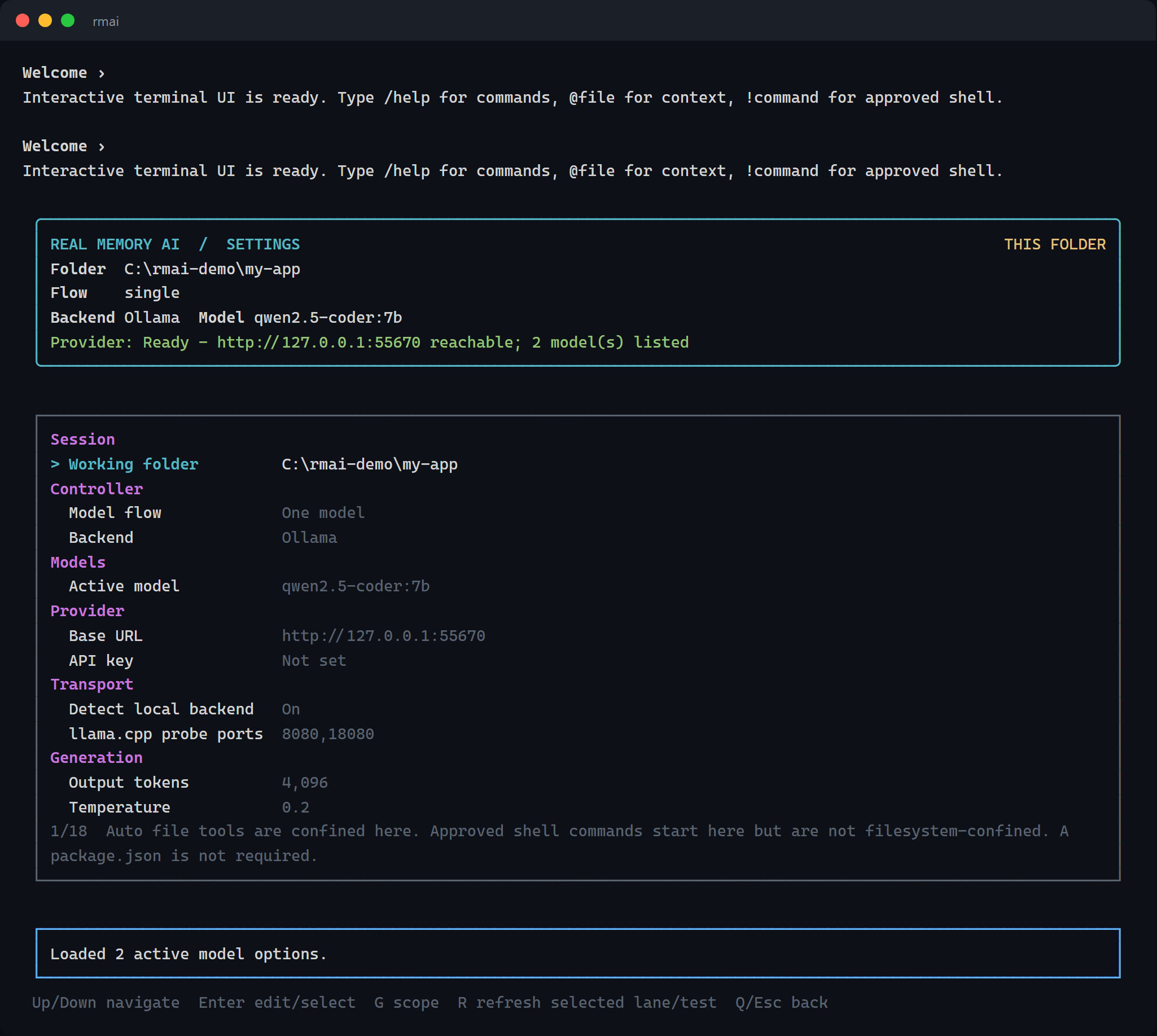The image size is (1157, 1036).
Task: Click the '1/18' item counter text
Action: click(x=69, y=831)
